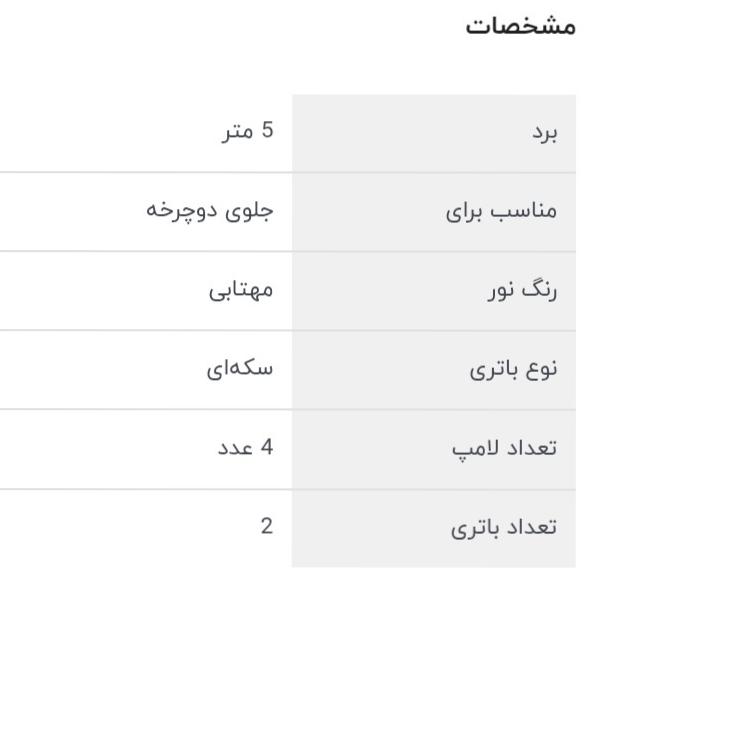Viewport: 733px width, 733px height.
Task: Click the جلوی دوچرخه value
Action: point(210,210)
